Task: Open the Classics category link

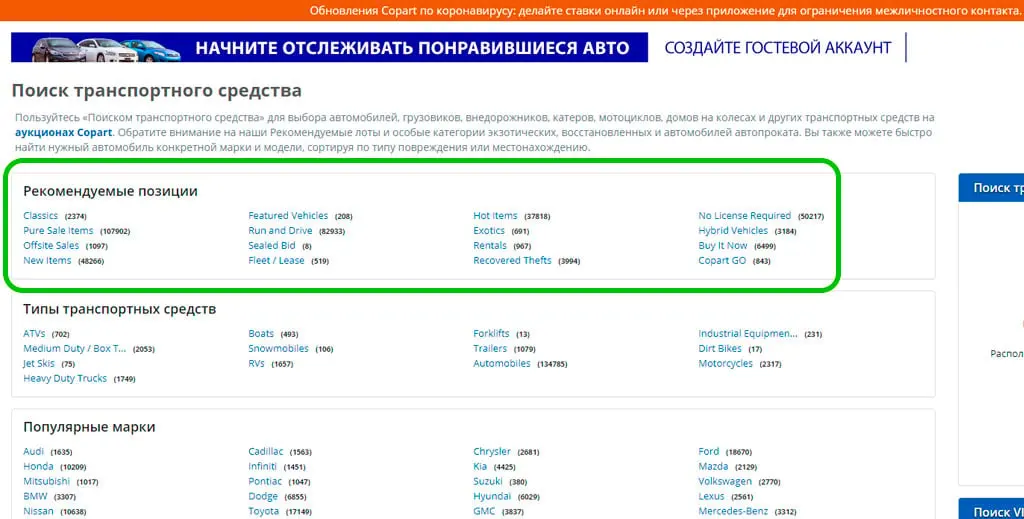Action: point(40,215)
